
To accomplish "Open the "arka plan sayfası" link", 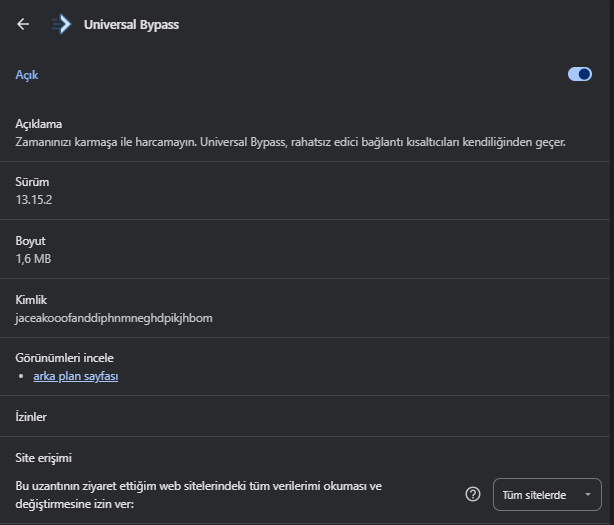I will coord(75,376).
